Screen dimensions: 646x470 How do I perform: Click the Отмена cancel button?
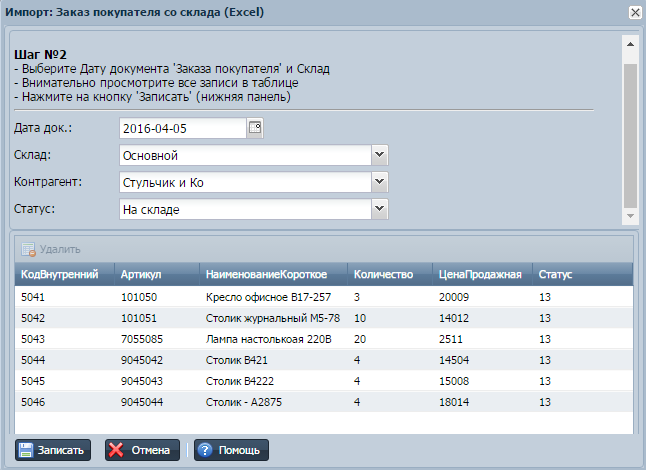point(142,450)
